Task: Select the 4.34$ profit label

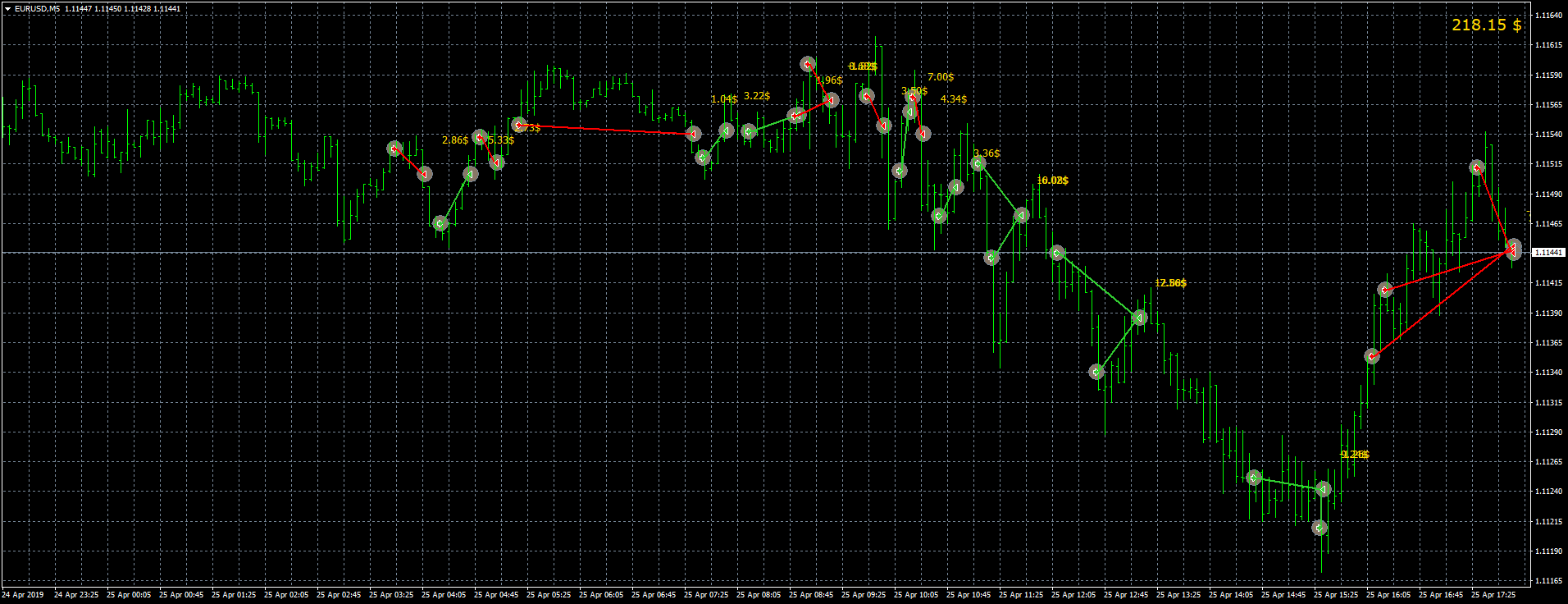Action: tap(954, 99)
